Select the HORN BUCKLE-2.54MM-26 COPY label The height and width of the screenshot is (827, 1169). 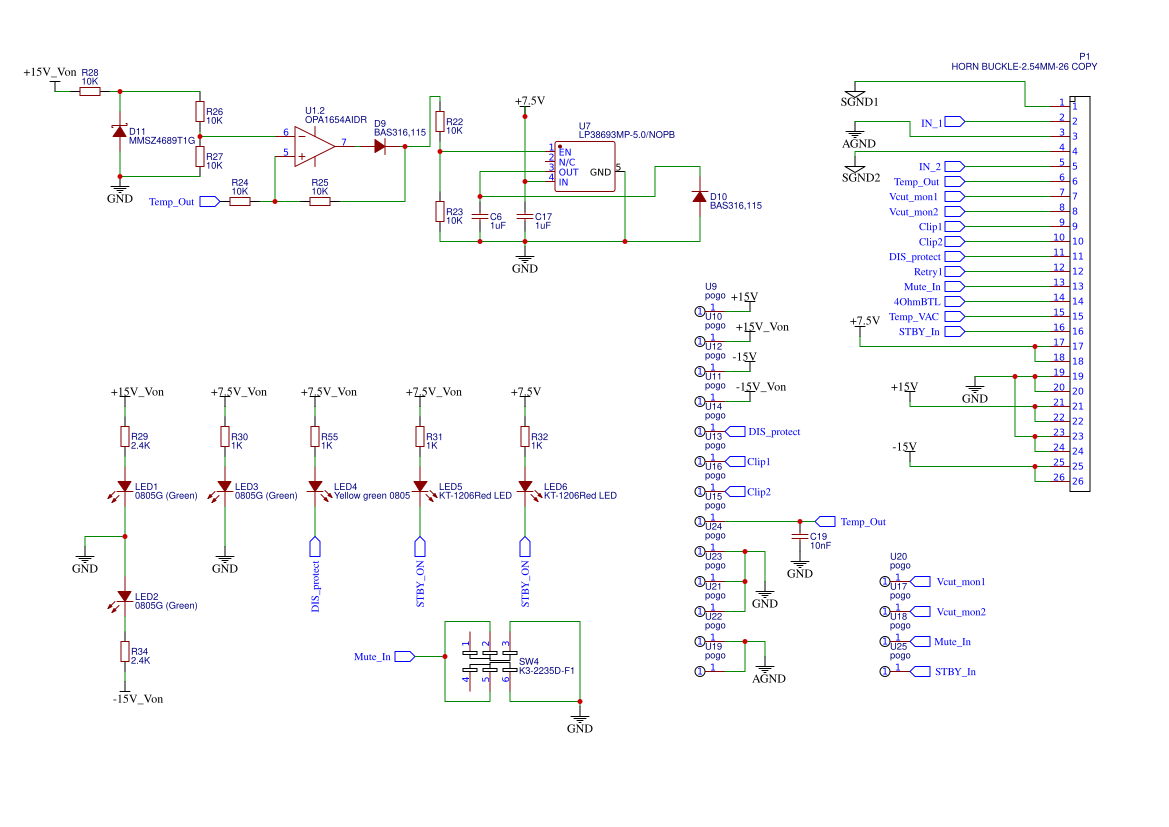point(1024,66)
